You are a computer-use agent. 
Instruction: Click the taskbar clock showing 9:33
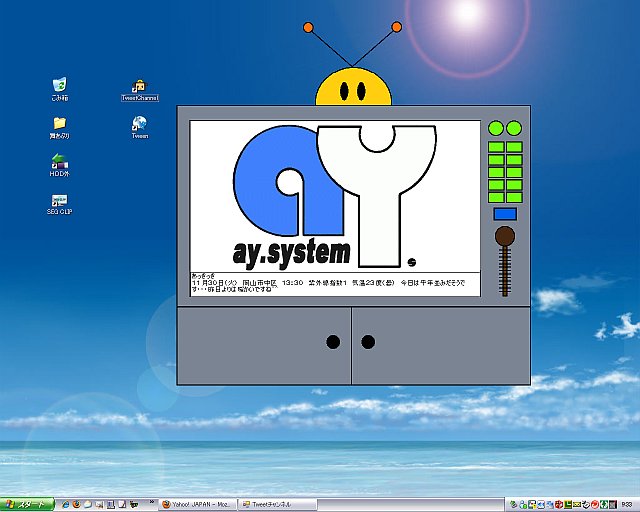click(x=627, y=504)
